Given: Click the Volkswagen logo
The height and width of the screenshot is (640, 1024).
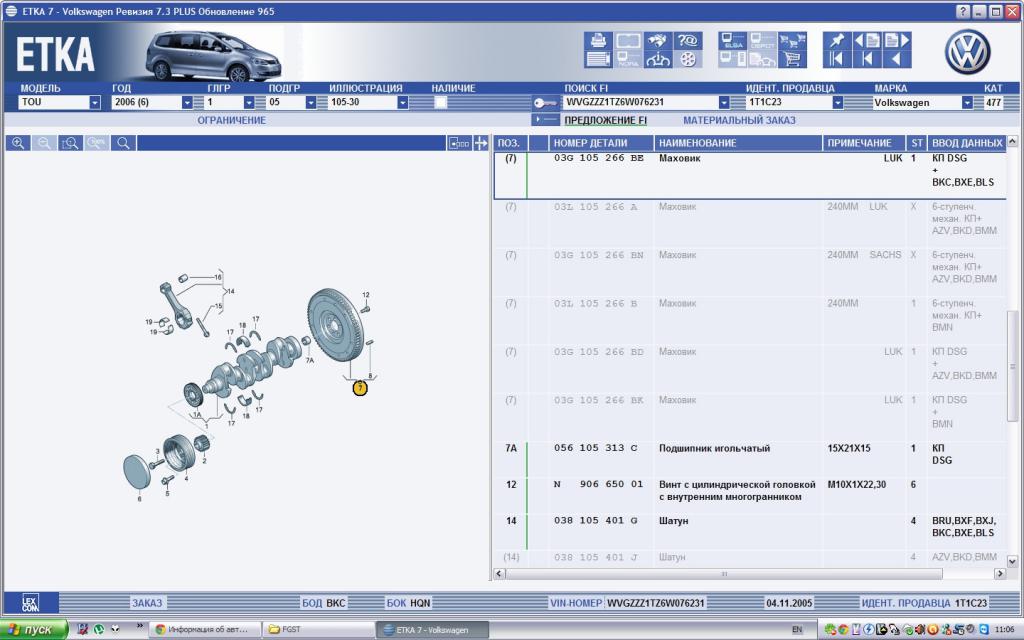Looking at the screenshot, I should 967,52.
